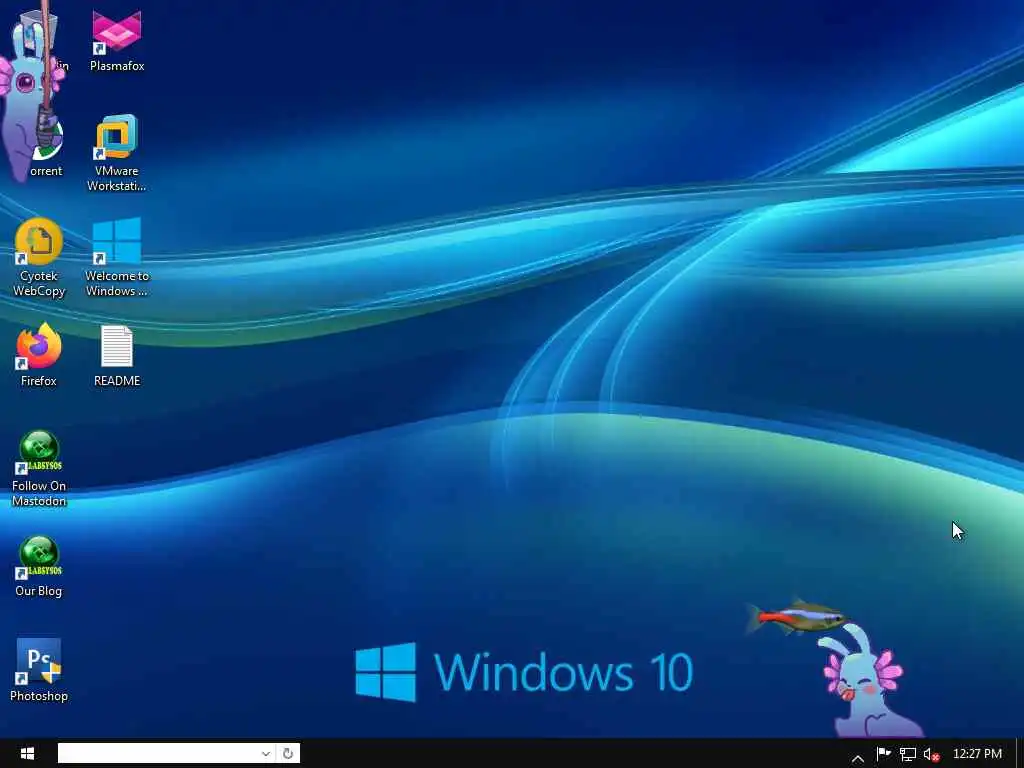Select the Our Blog desktop shortcut
The image size is (1024, 768).
(x=39, y=566)
